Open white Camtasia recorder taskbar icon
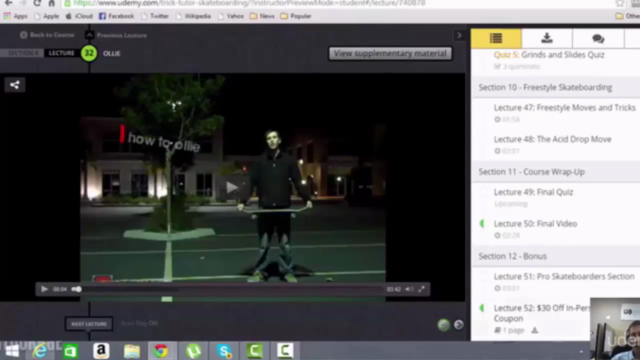Image resolution: width=640 pixels, height=360 pixels. coord(285,351)
